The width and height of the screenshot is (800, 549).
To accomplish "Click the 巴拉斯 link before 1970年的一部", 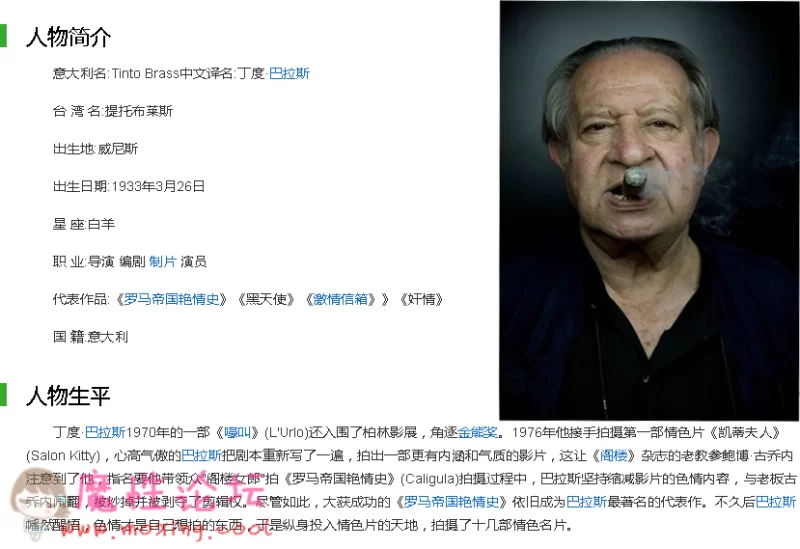I will click(x=105, y=433).
